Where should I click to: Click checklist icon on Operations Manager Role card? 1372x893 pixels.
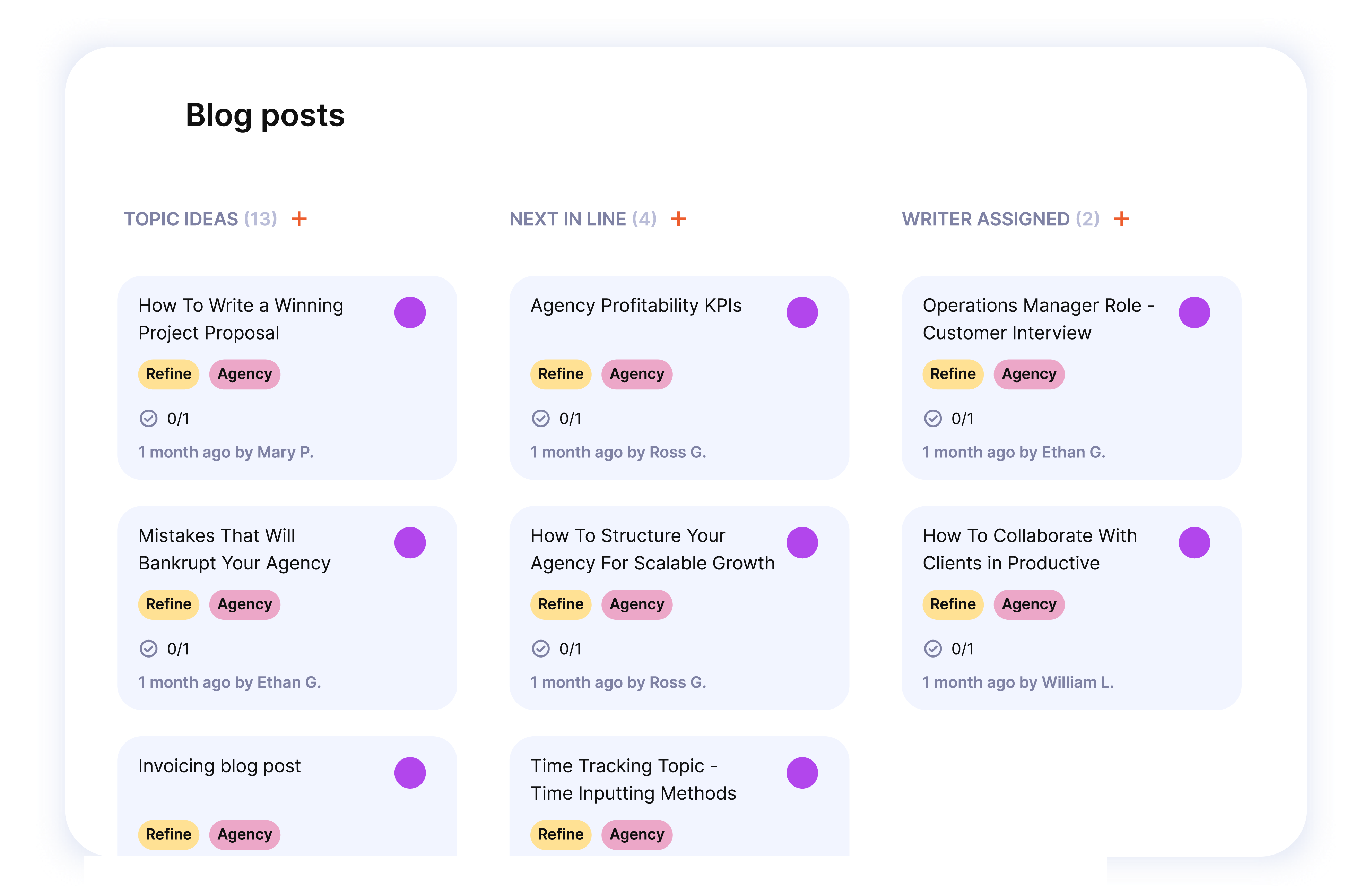tap(933, 418)
